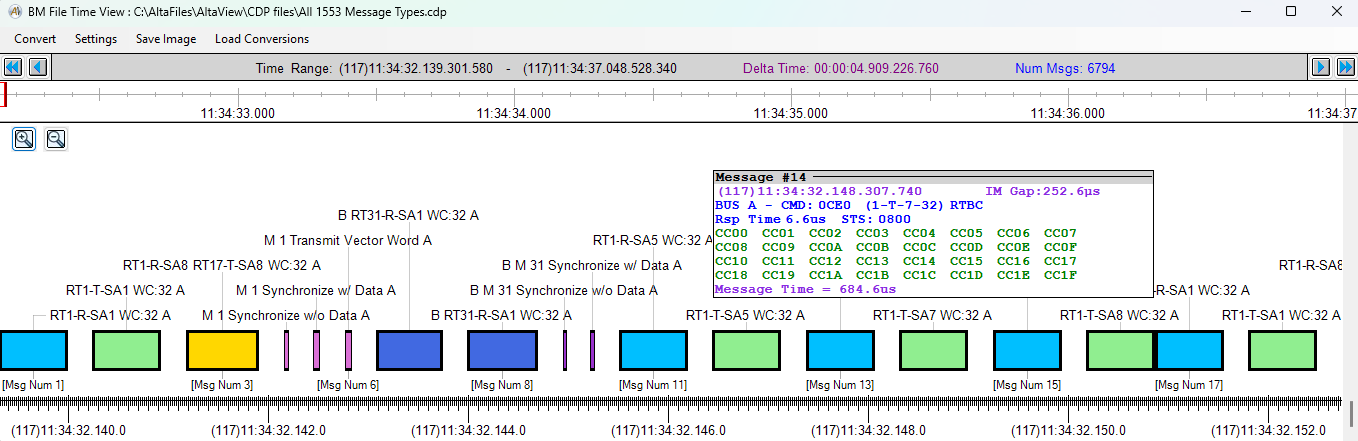Step forward with single right arrow button

(x=1320, y=67)
